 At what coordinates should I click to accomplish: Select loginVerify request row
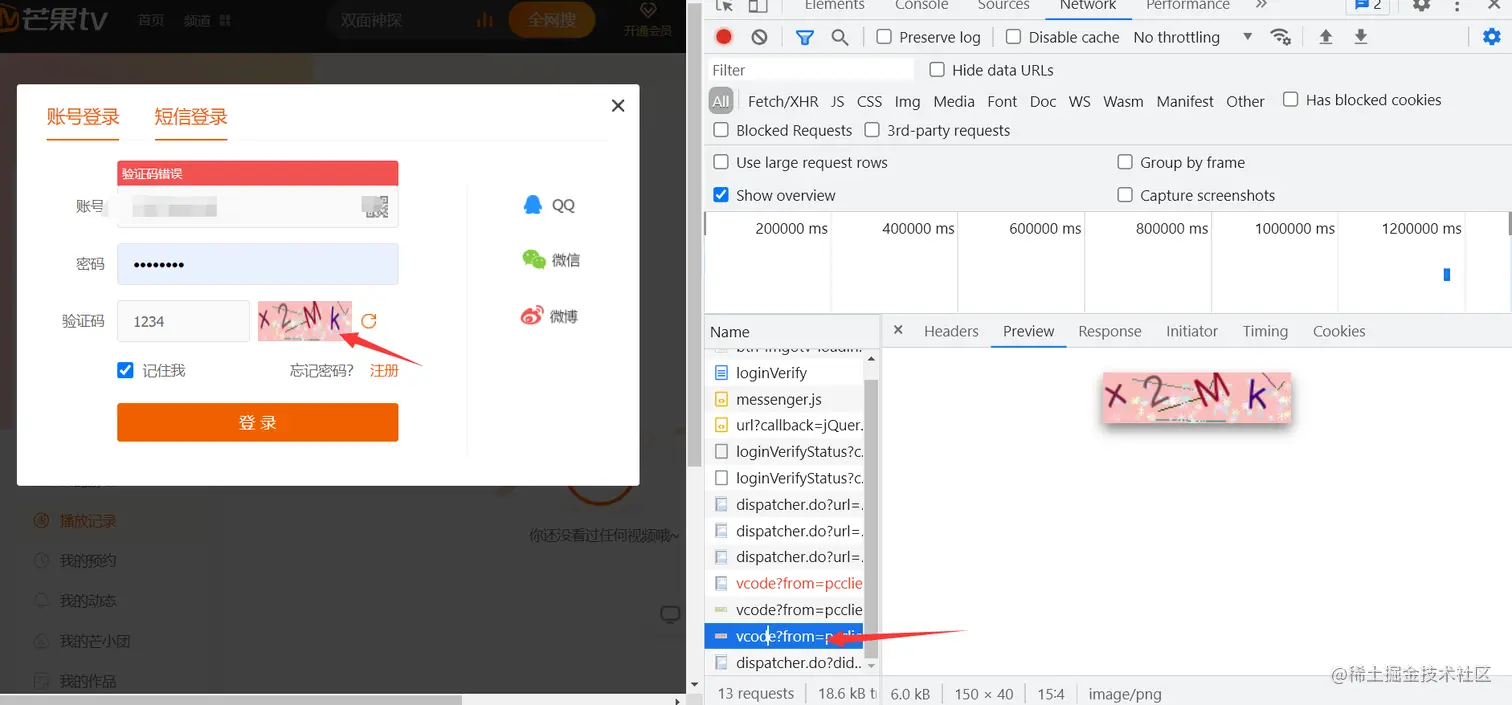[786, 373]
